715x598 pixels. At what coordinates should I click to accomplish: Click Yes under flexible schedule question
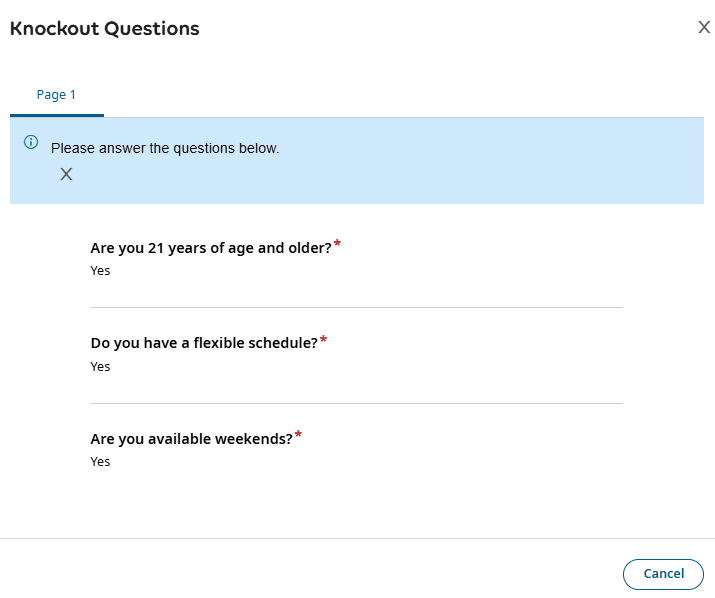click(x=100, y=367)
